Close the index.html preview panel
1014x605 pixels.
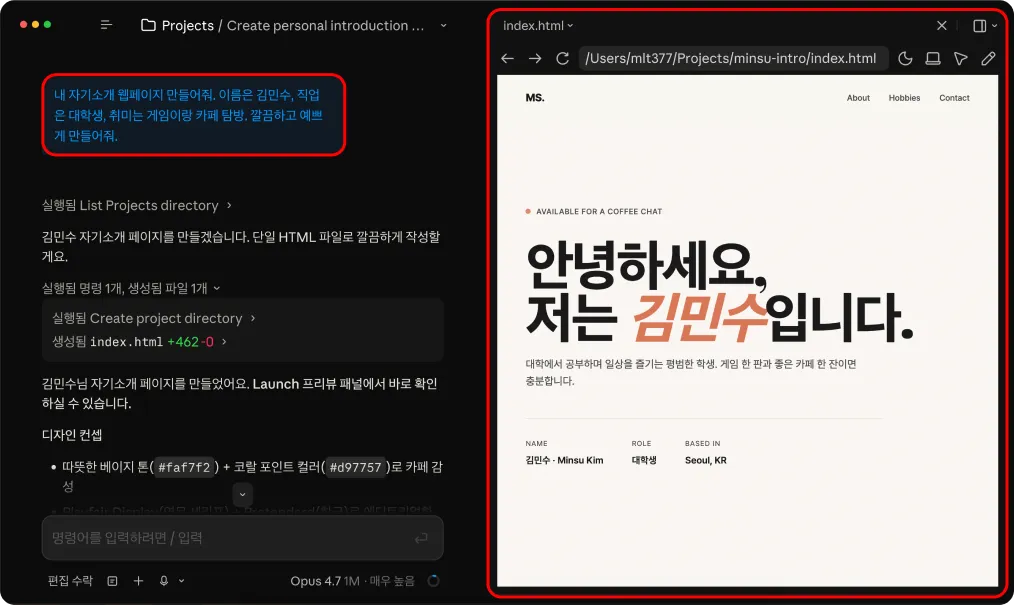click(x=942, y=25)
